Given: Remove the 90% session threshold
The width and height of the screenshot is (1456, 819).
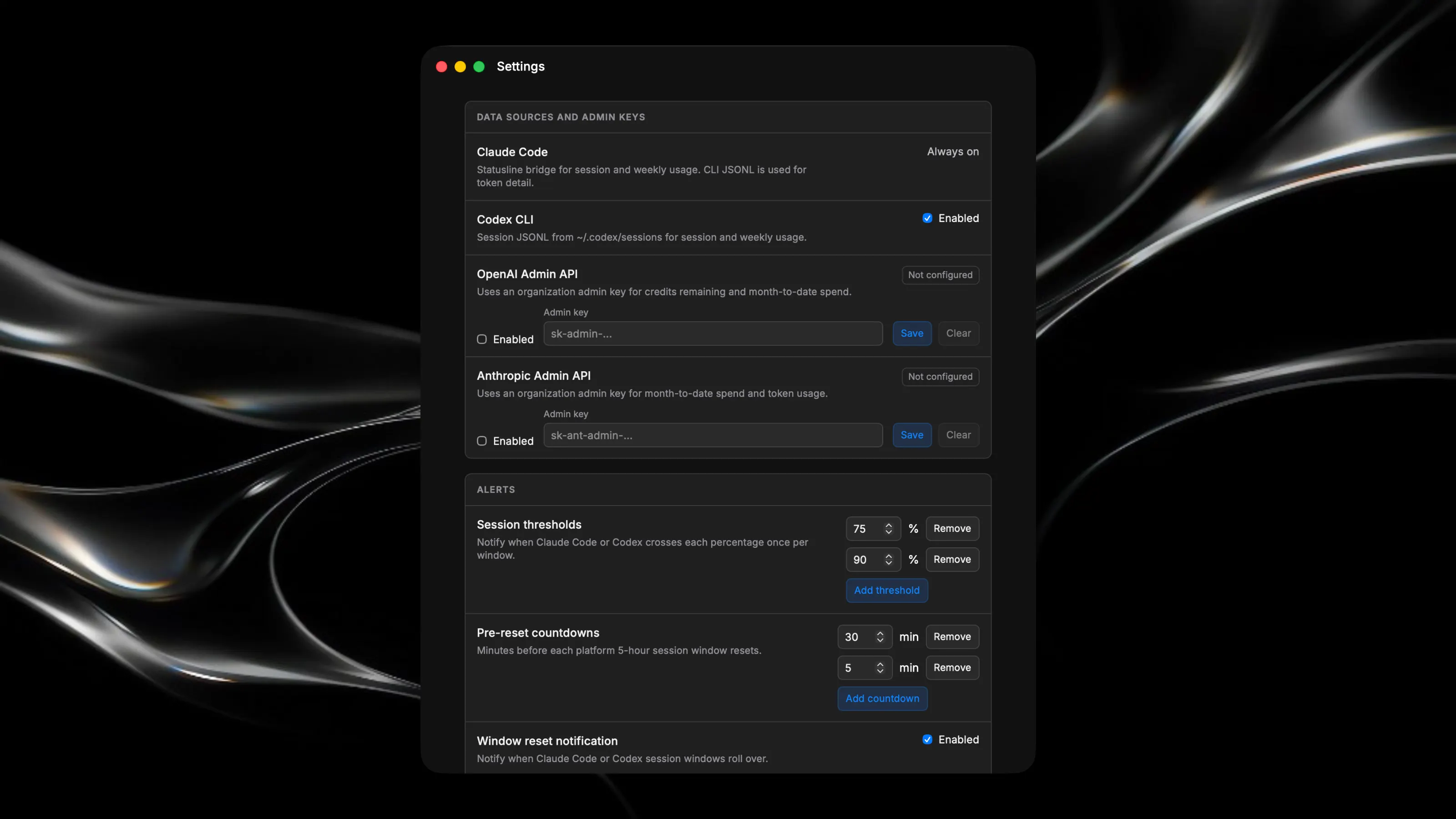Looking at the screenshot, I should pos(952,560).
